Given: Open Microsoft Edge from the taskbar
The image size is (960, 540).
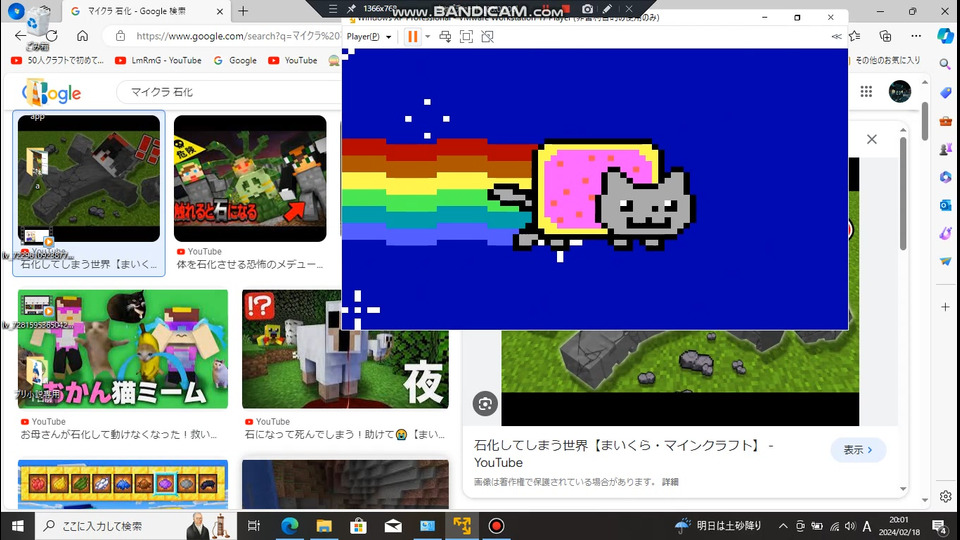Looking at the screenshot, I should pos(289,526).
